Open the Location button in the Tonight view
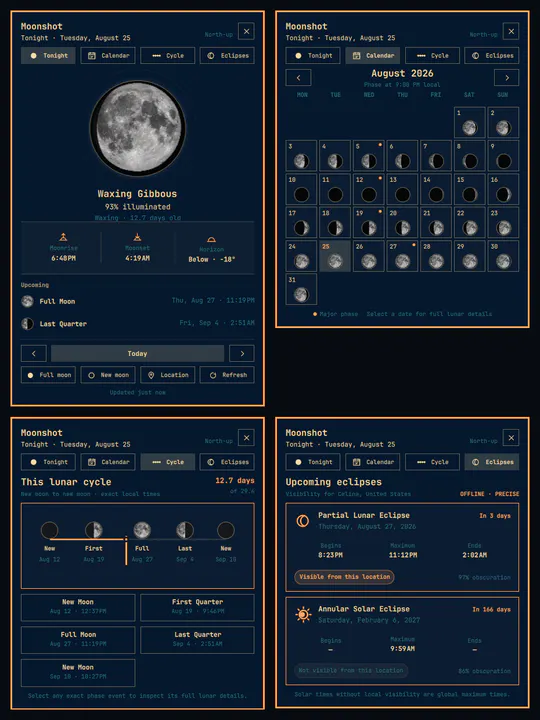 click(x=168, y=375)
